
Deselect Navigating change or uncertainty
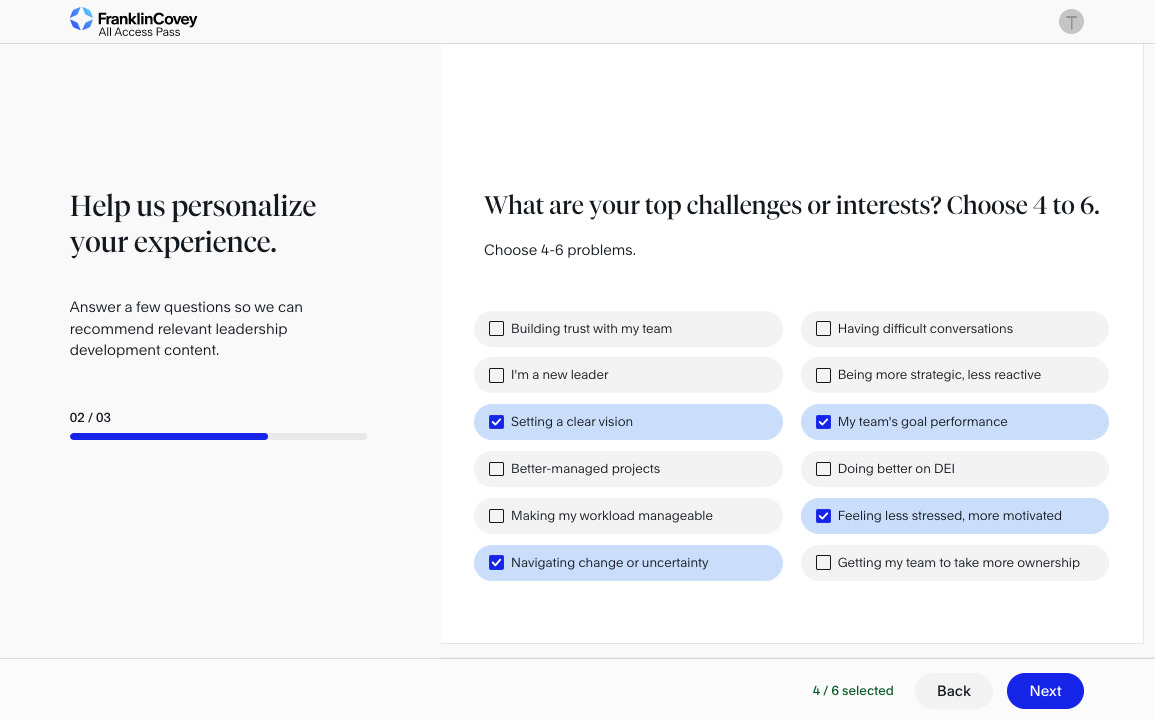pos(496,563)
